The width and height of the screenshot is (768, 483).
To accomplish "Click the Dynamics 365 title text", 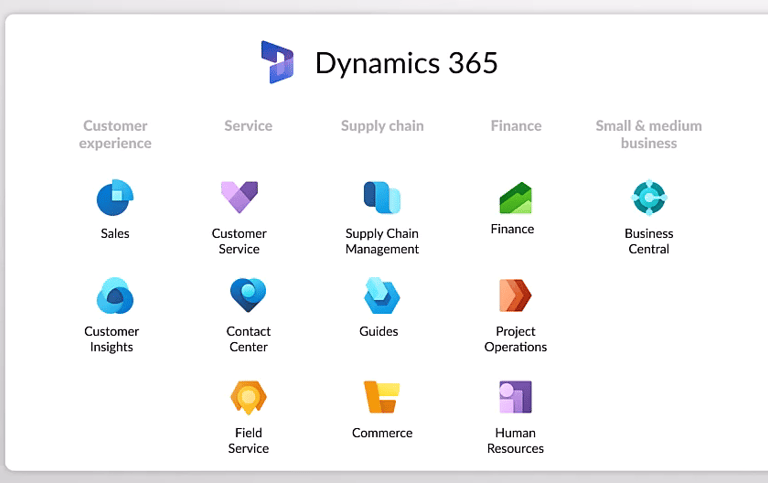I will click(x=407, y=63).
